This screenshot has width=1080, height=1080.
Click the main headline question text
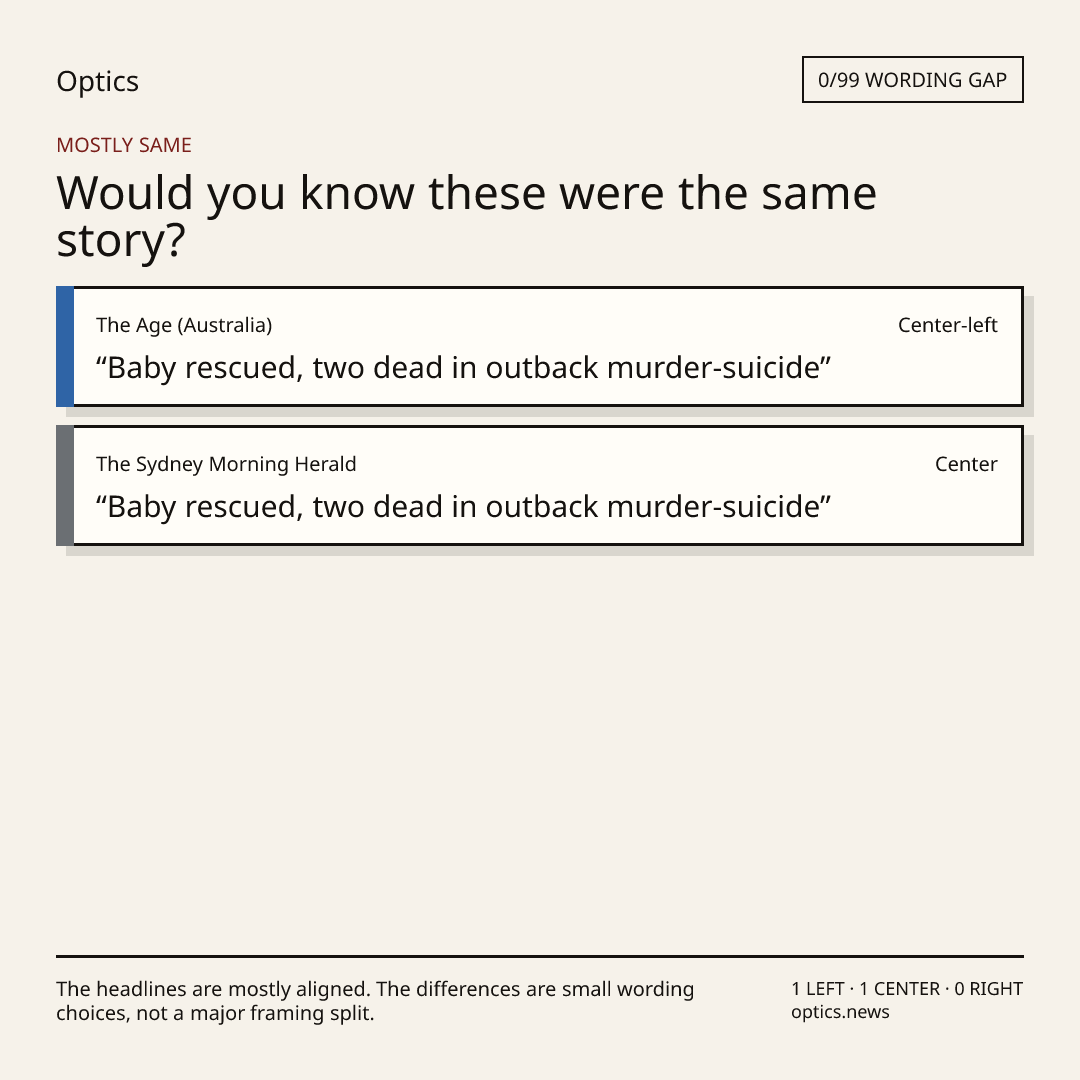pos(466,216)
